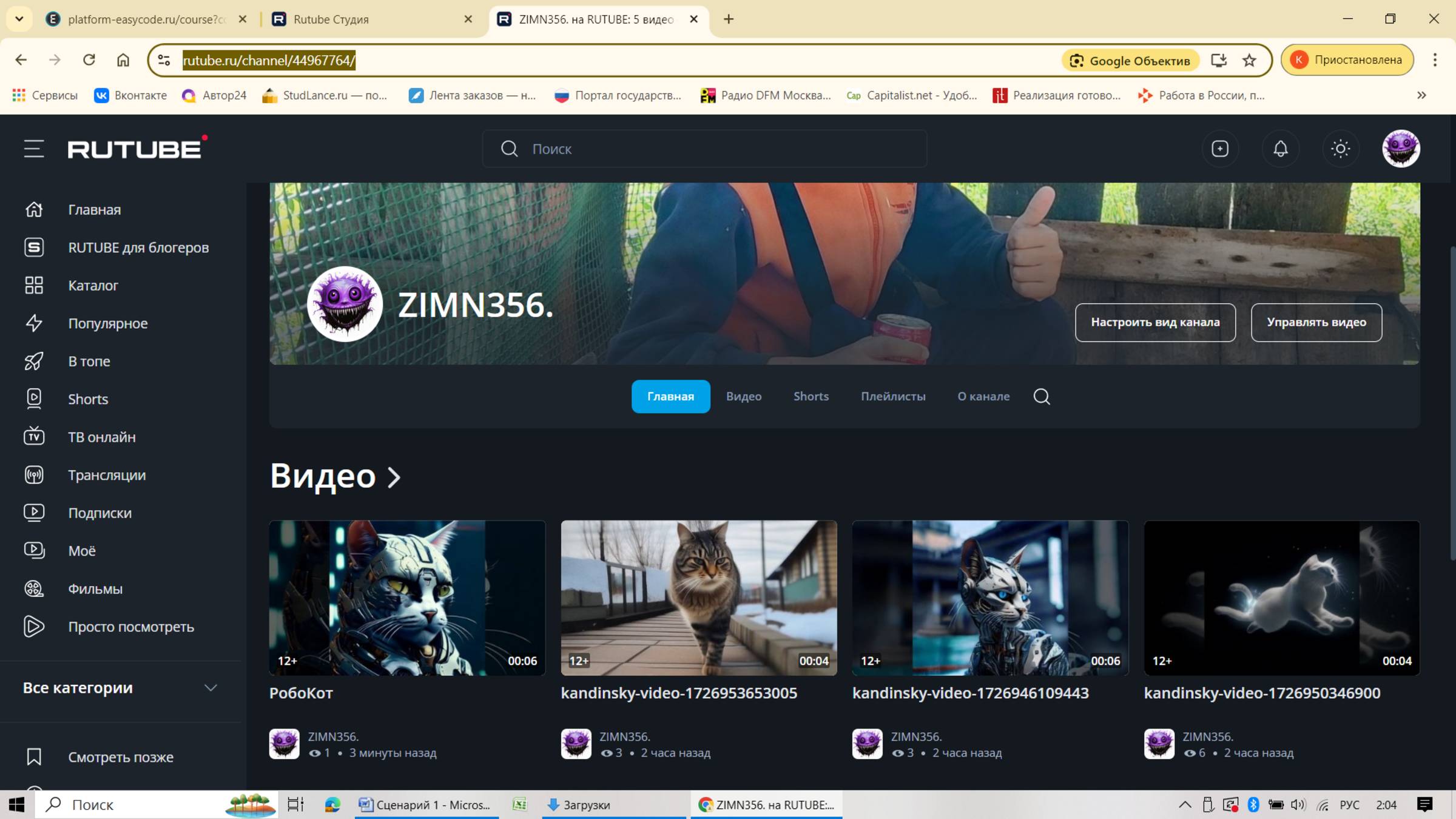Open Shorts in the left sidebar
This screenshot has height=819, width=1456.
coord(88,399)
